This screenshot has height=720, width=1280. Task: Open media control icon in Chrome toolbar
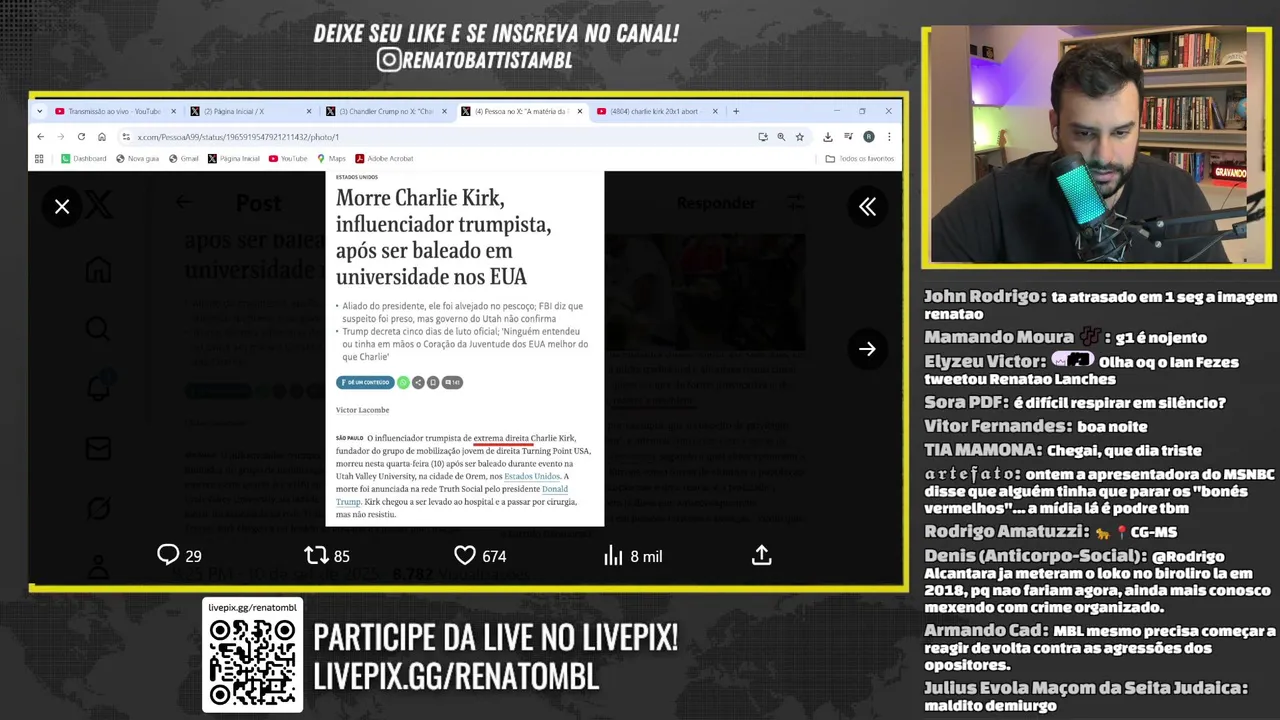848,137
